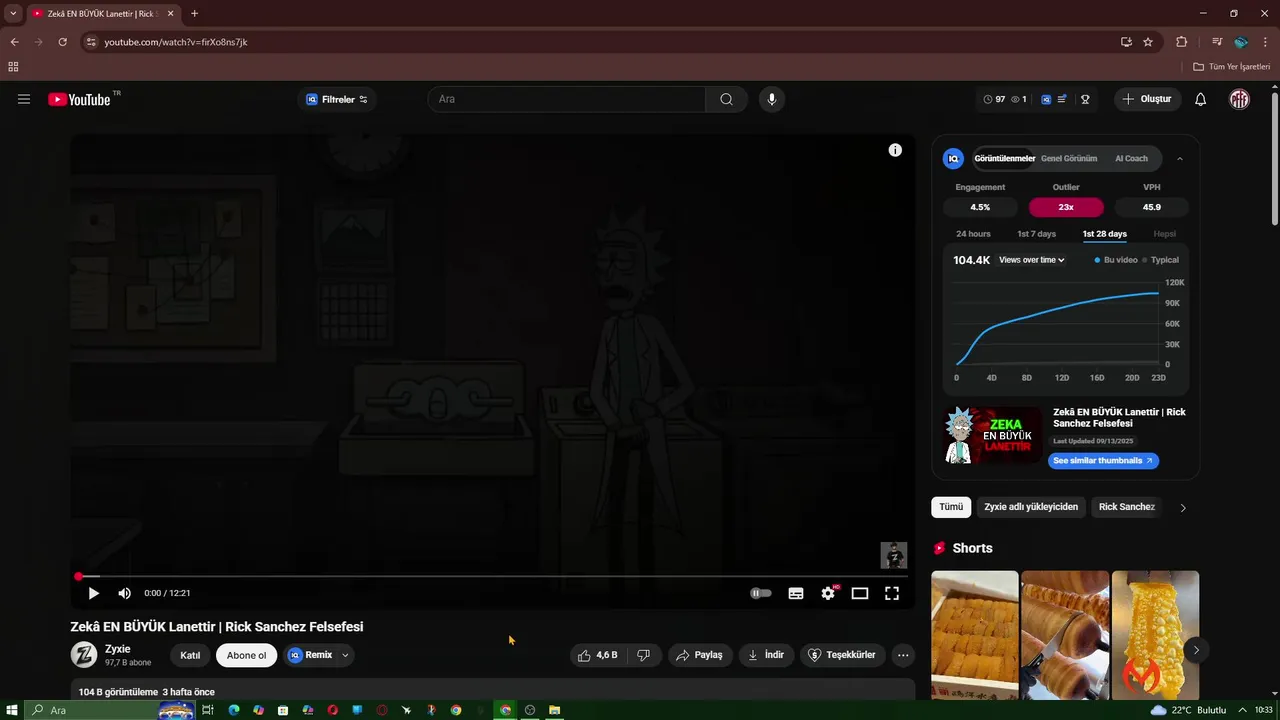Click the vidIQ checklist icon with blue dot
Screen dimensions: 1280x720
point(1062,99)
